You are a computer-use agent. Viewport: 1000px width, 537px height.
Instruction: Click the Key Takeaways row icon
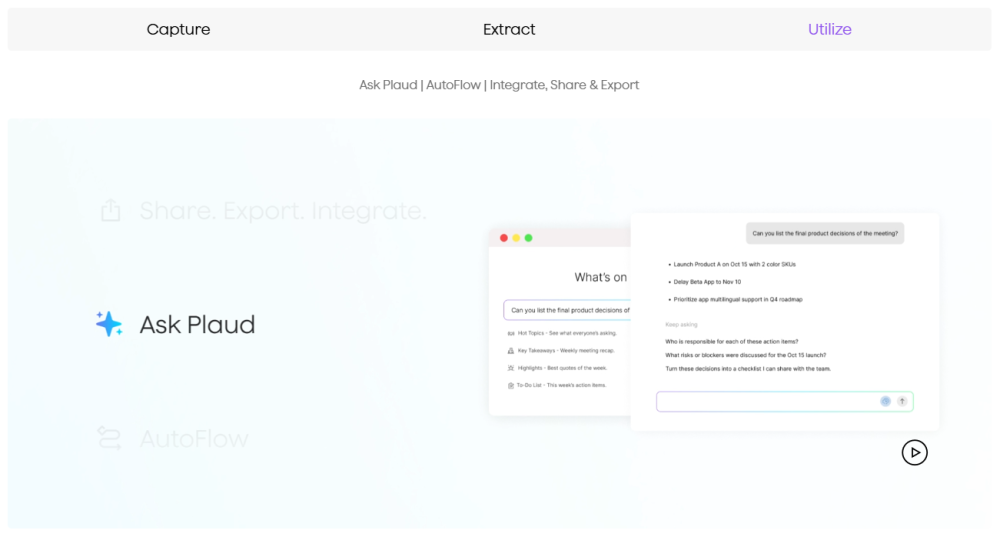(511, 350)
